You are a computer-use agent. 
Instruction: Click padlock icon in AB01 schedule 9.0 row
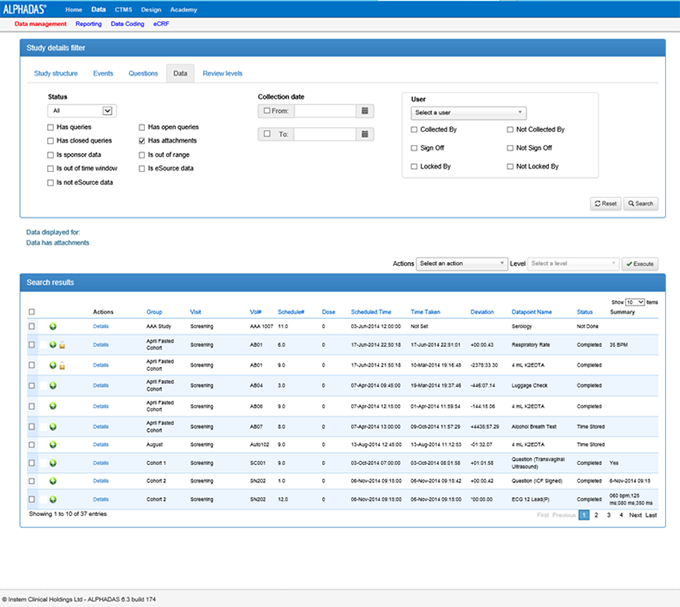tap(62, 366)
